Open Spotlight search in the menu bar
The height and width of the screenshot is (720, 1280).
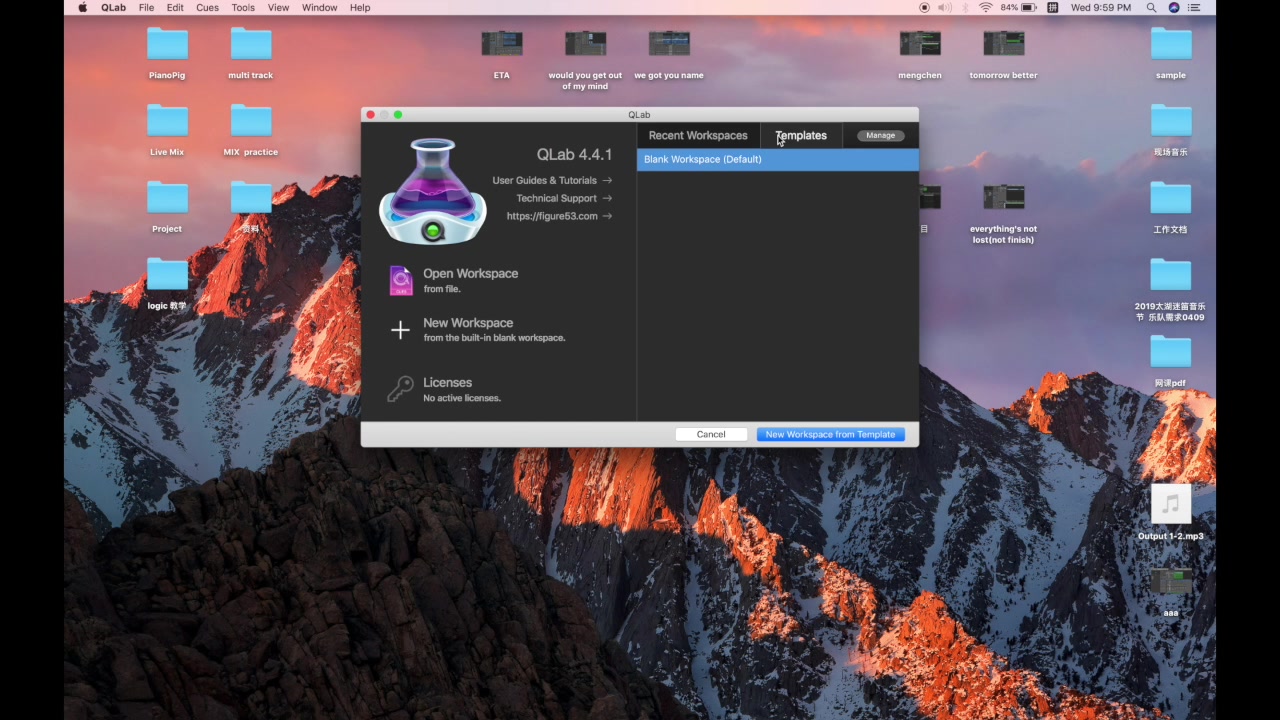pos(1152,8)
